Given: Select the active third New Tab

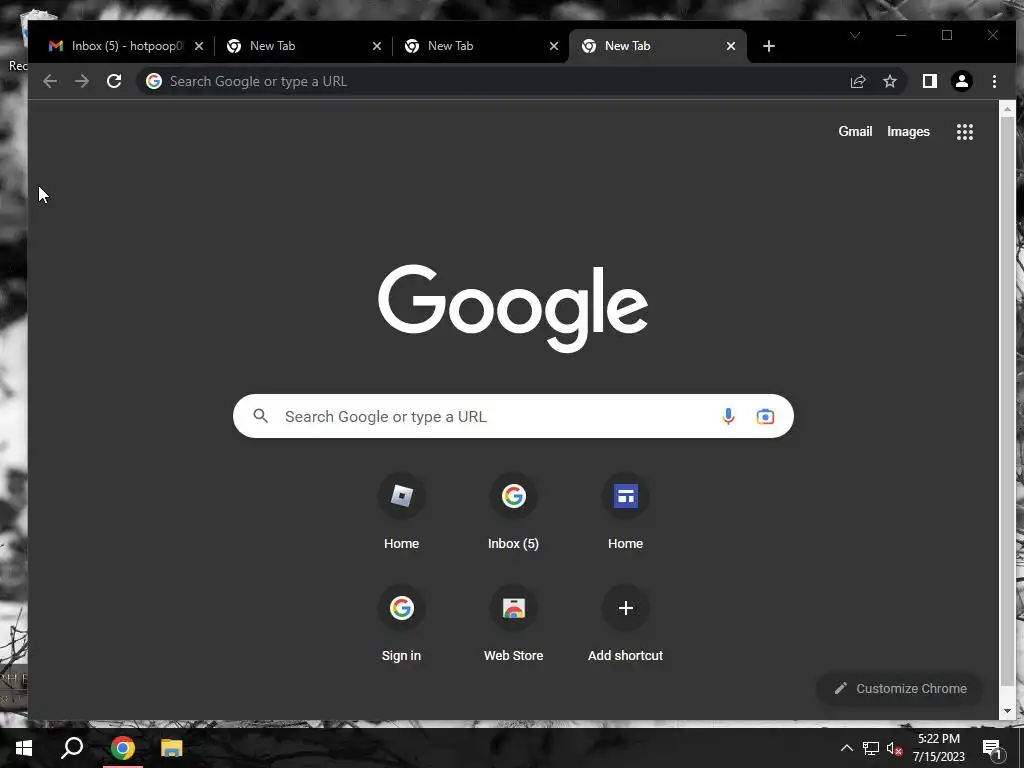Looking at the screenshot, I should pos(658,46).
